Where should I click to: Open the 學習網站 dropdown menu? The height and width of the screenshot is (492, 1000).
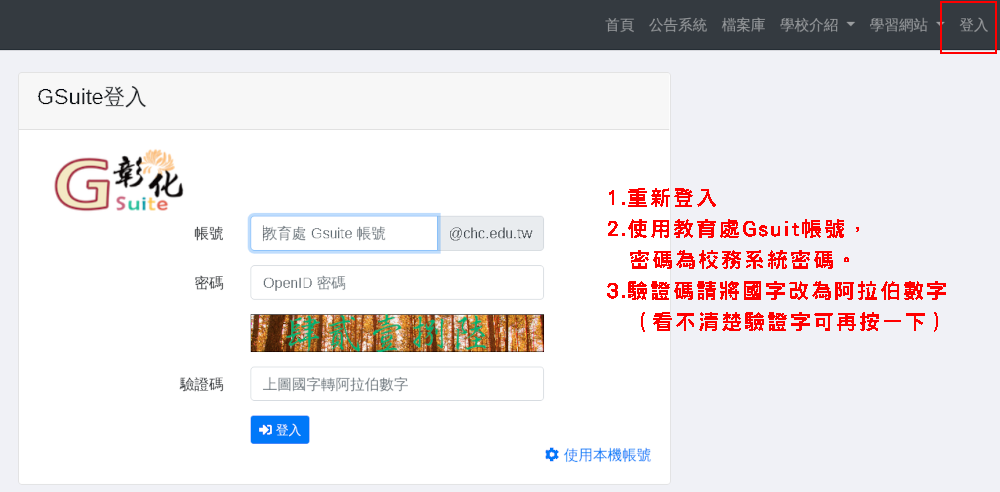(x=906, y=25)
